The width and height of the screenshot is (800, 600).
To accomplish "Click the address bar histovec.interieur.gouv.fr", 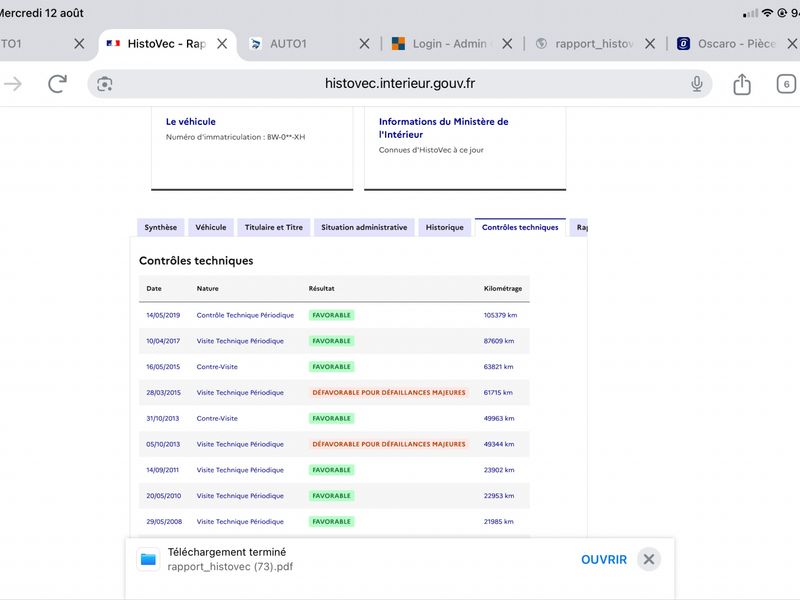I will coord(399,84).
